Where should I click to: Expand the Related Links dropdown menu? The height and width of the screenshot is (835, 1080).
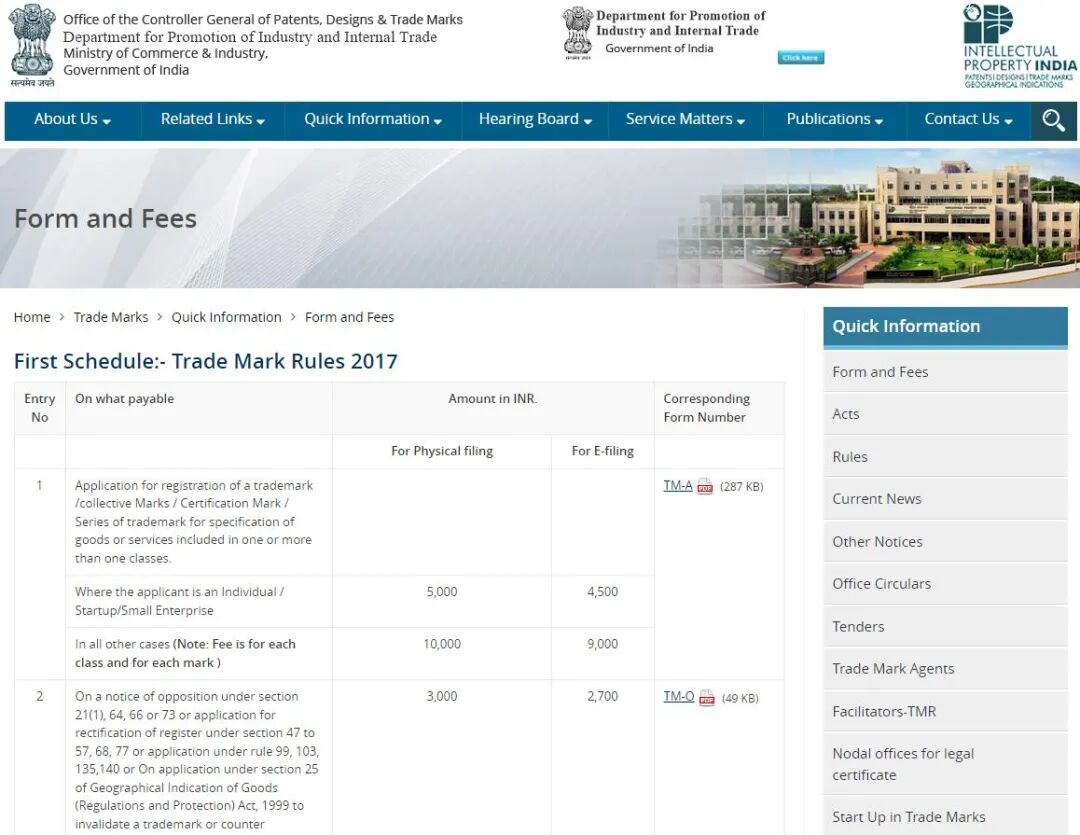[213, 119]
